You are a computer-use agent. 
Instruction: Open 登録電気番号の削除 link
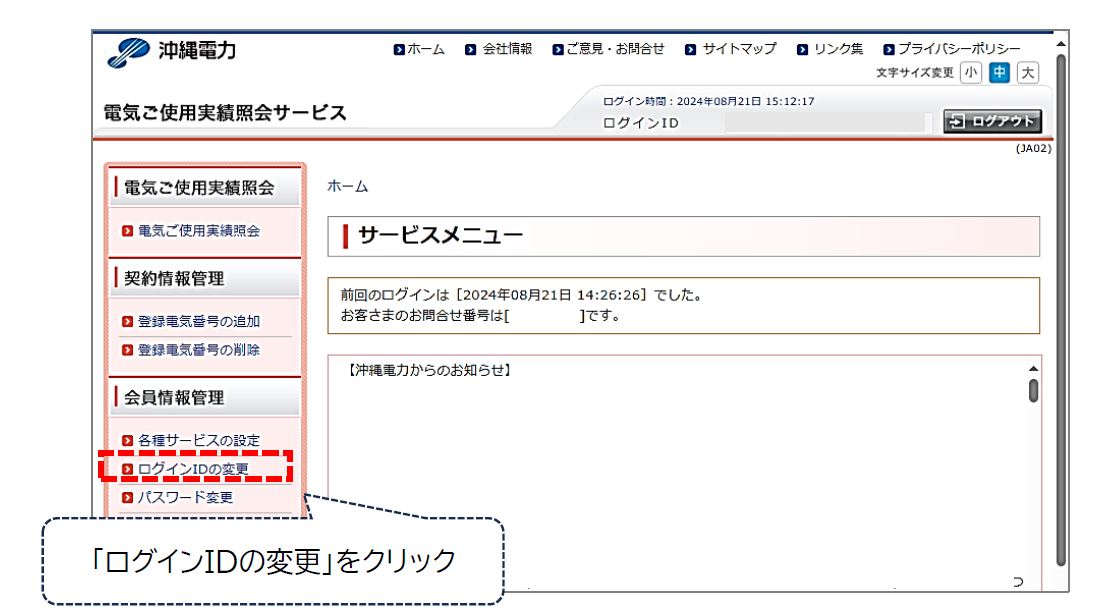click(198, 350)
